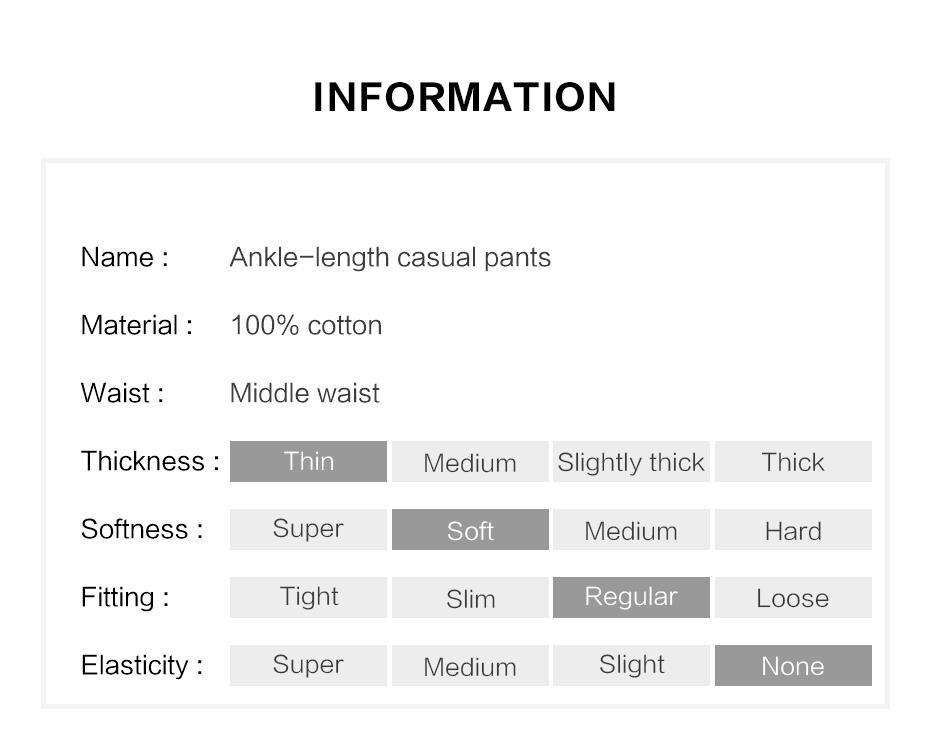This screenshot has width=930, height=746.
Task: Select the Thick thickness box
Action: point(793,461)
